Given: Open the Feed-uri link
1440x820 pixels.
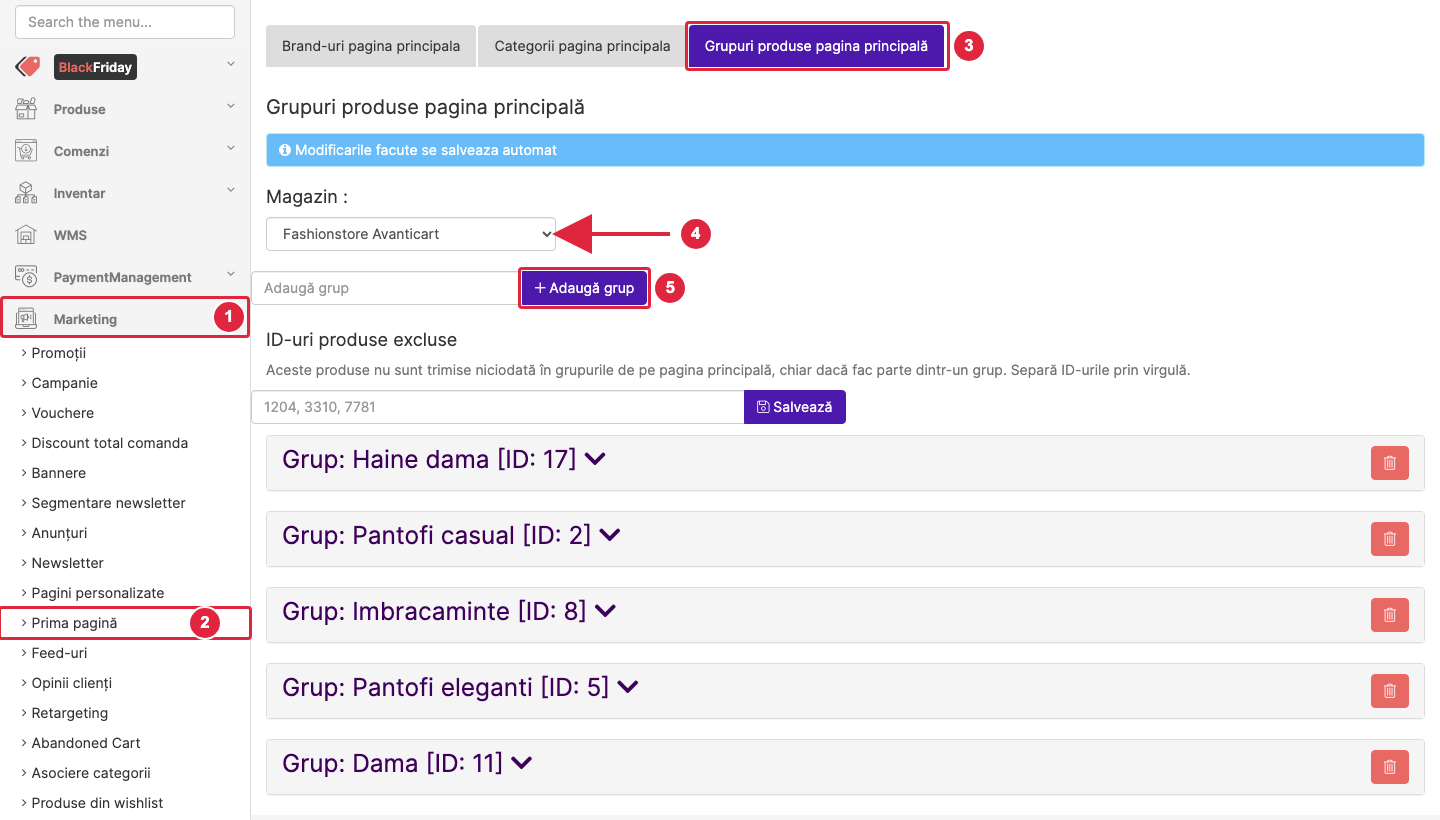Looking at the screenshot, I should pyautogui.click(x=59, y=653).
